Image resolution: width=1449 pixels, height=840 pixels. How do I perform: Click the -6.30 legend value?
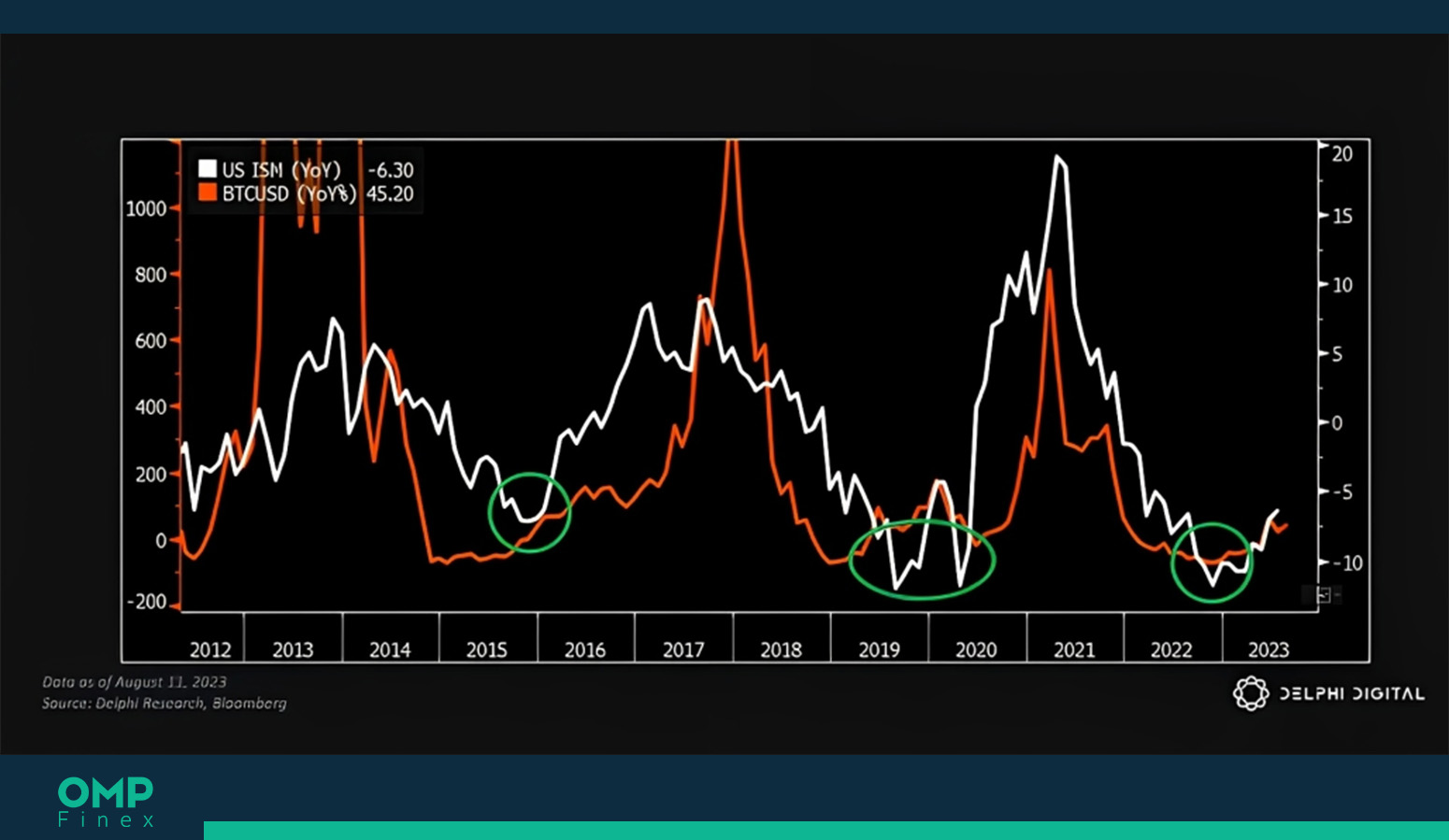(390, 170)
